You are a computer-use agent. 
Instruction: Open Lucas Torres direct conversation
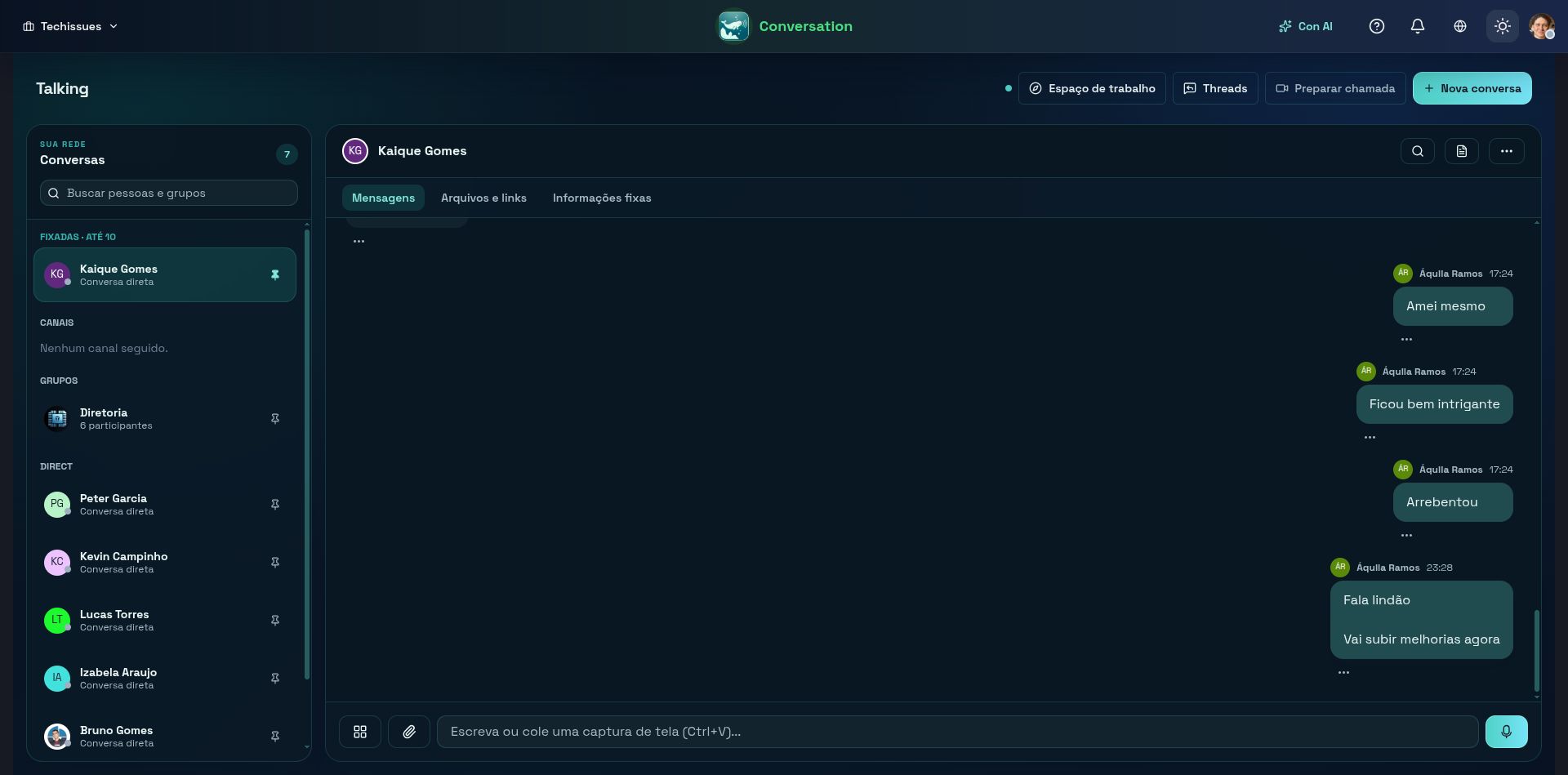click(164, 621)
